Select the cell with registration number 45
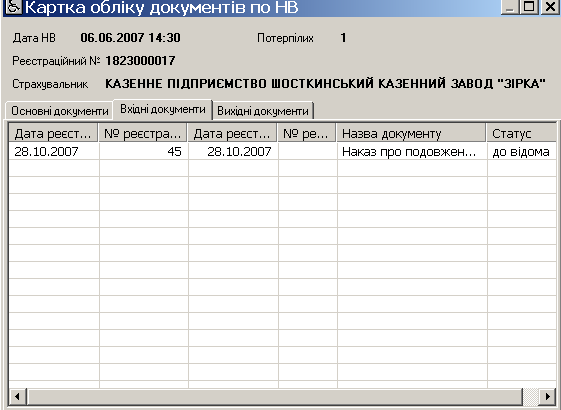The width and height of the screenshot is (561, 410). [143, 152]
